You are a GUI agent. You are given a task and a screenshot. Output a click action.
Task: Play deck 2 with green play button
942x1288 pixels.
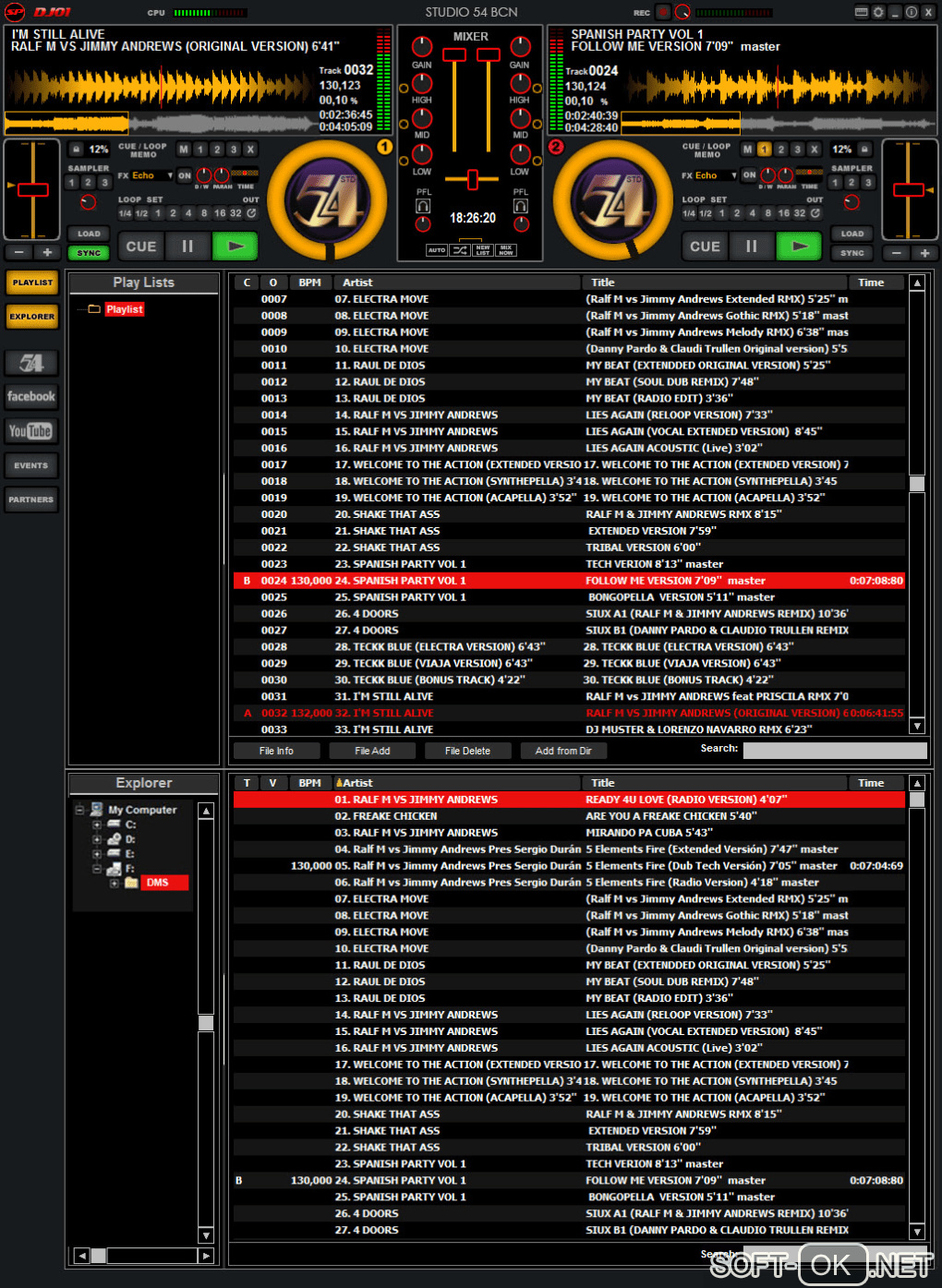(x=799, y=247)
